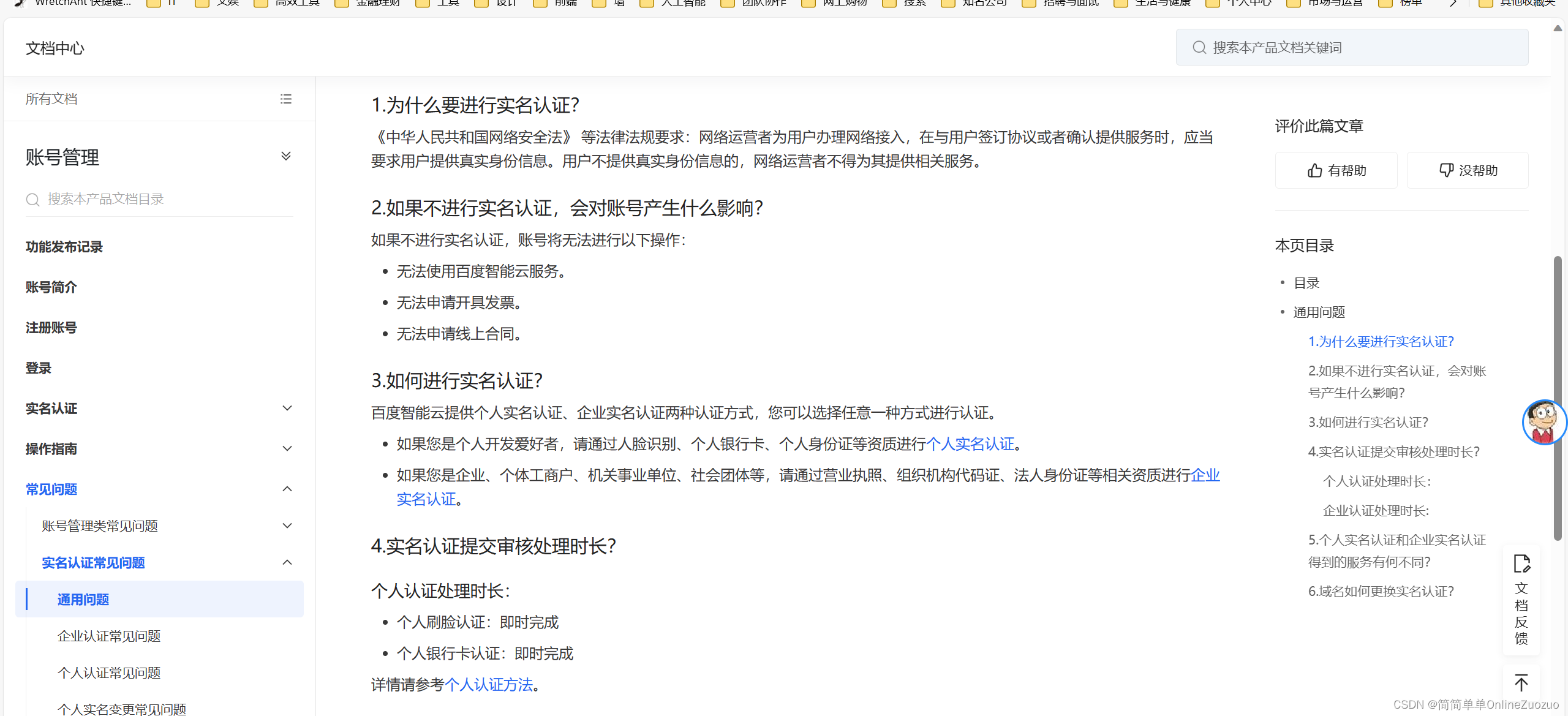Jump to 5.个人实名认证和企业实名认证 contents entry
The height and width of the screenshot is (716, 1568).
[x=1397, y=551]
